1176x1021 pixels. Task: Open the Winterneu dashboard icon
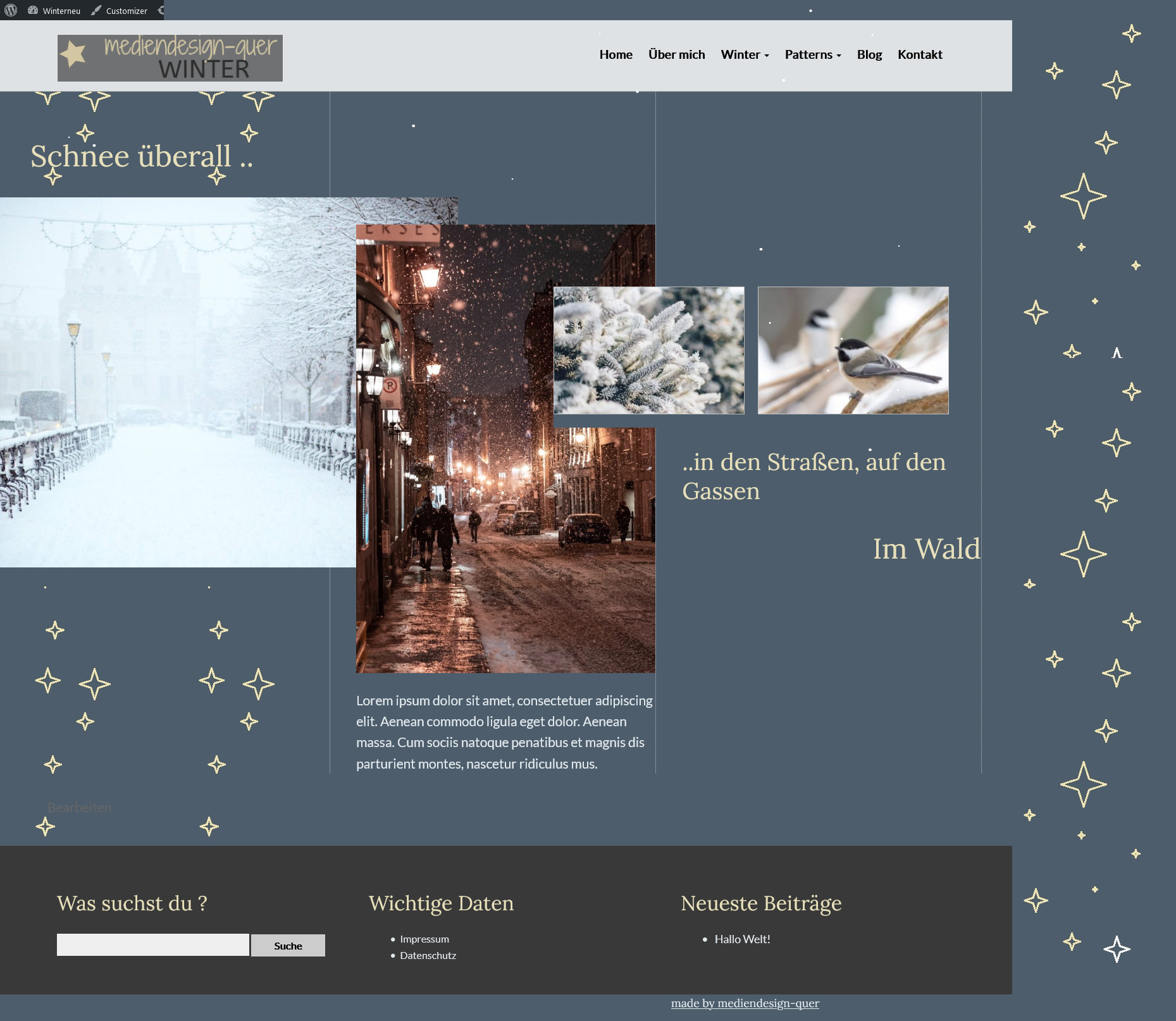click(33, 10)
